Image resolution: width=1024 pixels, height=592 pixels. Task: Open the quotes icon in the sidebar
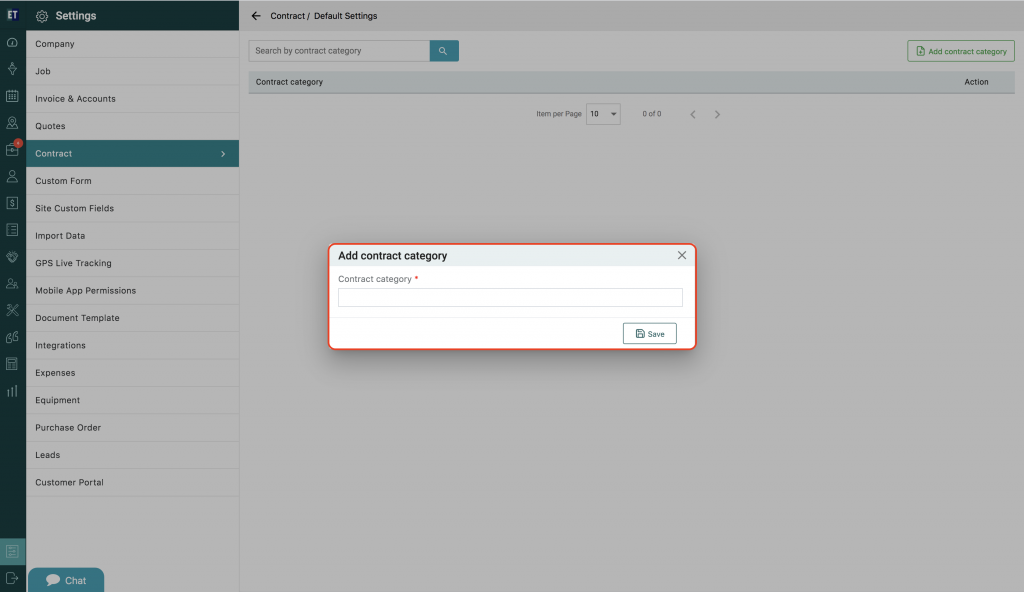[12, 337]
